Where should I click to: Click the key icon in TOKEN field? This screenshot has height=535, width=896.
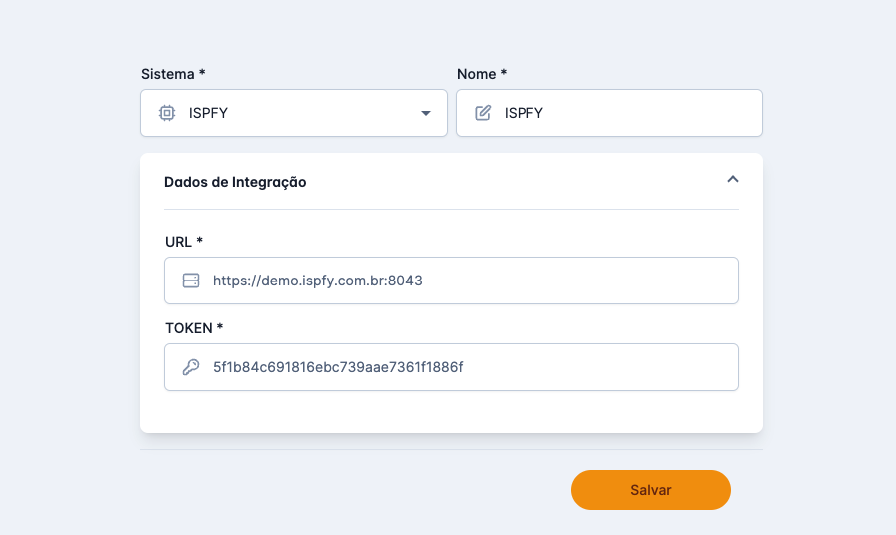tap(191, 367)
